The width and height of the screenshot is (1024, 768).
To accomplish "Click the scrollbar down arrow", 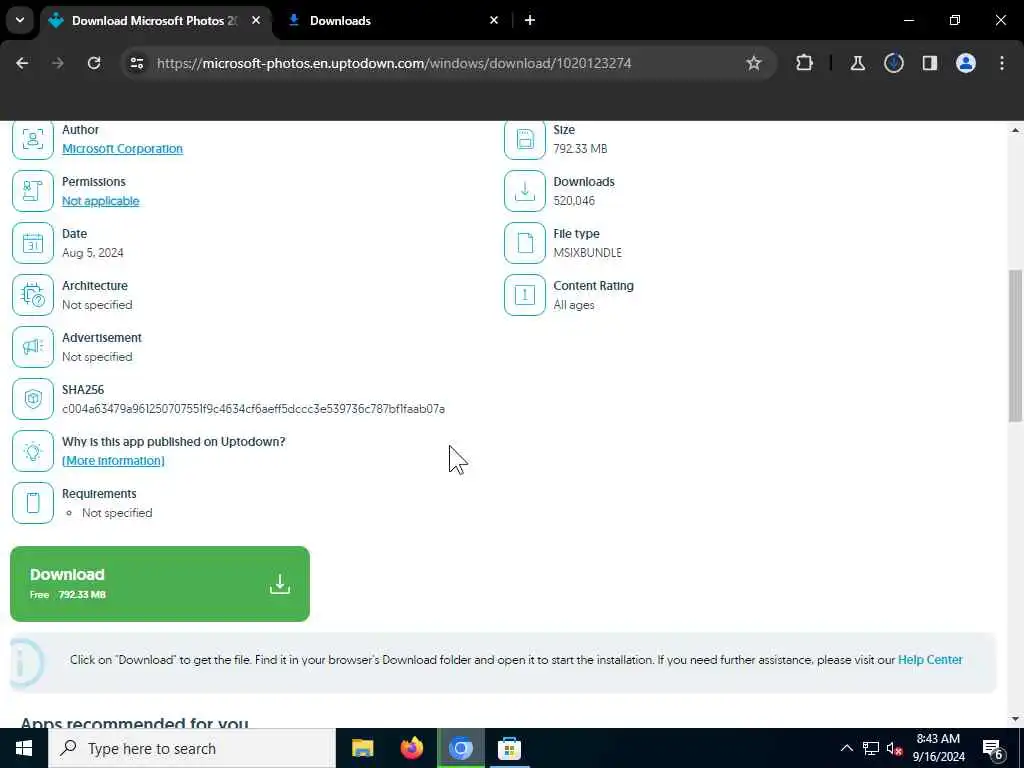I will coord(1015,719).
